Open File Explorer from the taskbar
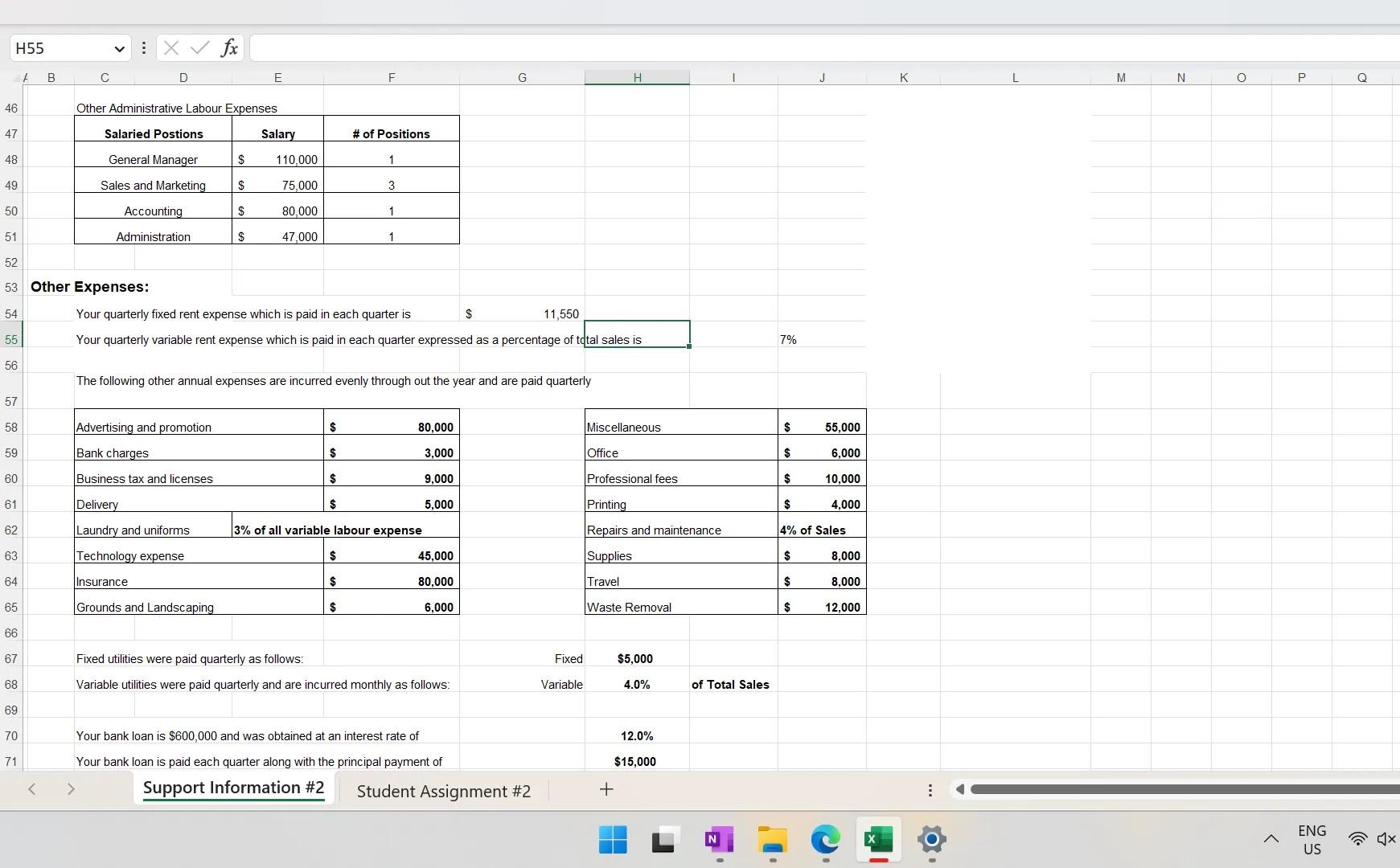This screenshot has width=1400, height=868. coord(772,840)
